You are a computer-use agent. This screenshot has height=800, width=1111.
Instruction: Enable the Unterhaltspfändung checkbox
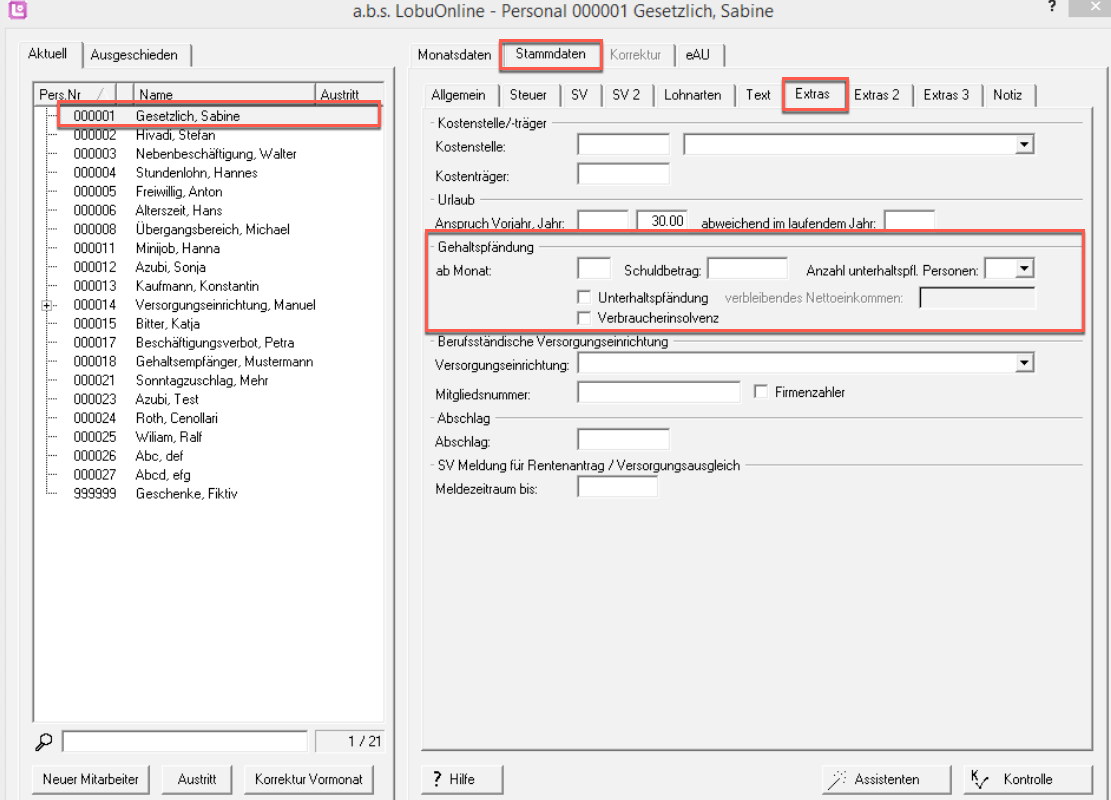tap(584, 297)
